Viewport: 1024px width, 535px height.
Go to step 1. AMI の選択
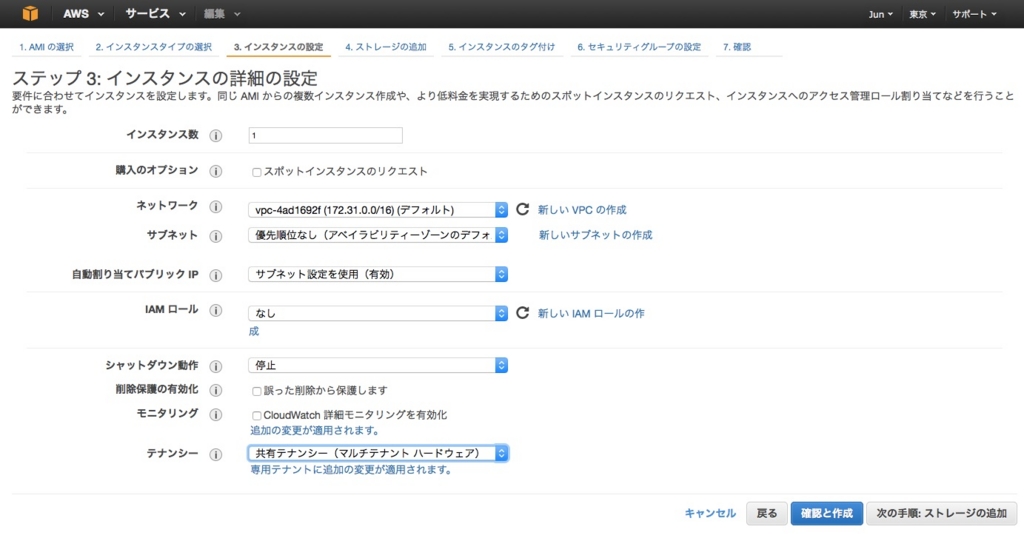click(46, 47)
